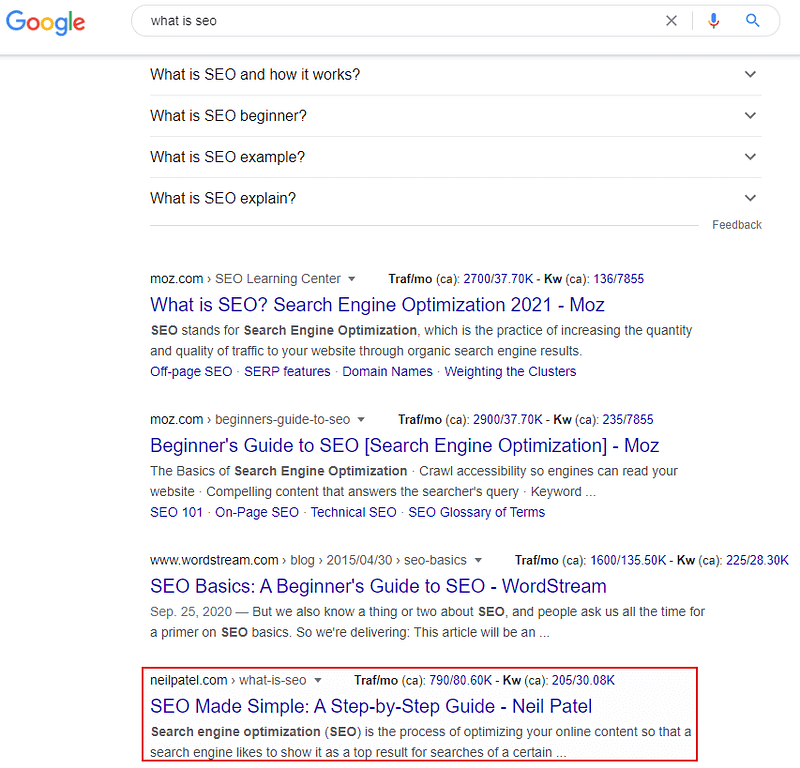The width and height of the screenshot is (800, 768).
Task: Open 'What is SEO? Search Engine Optimization 2021 - Moz'
Action: (377, 305)
